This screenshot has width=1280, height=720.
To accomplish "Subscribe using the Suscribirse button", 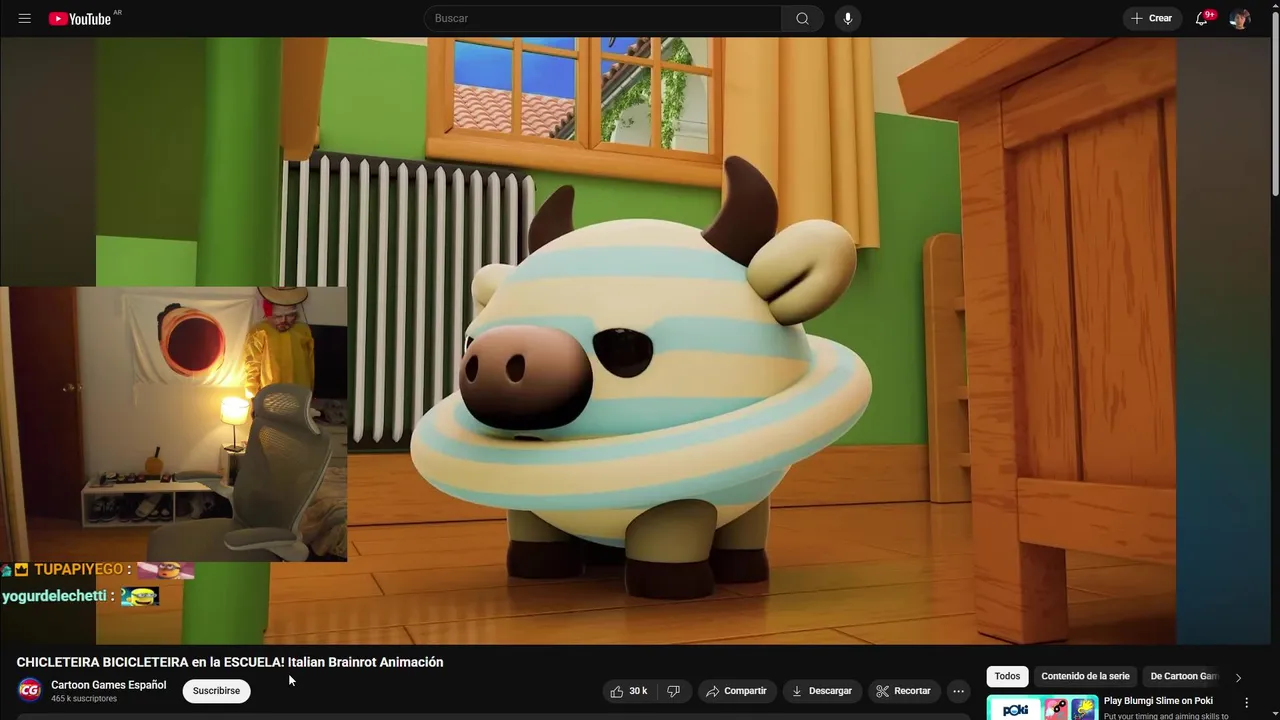I will pos(216,691).
